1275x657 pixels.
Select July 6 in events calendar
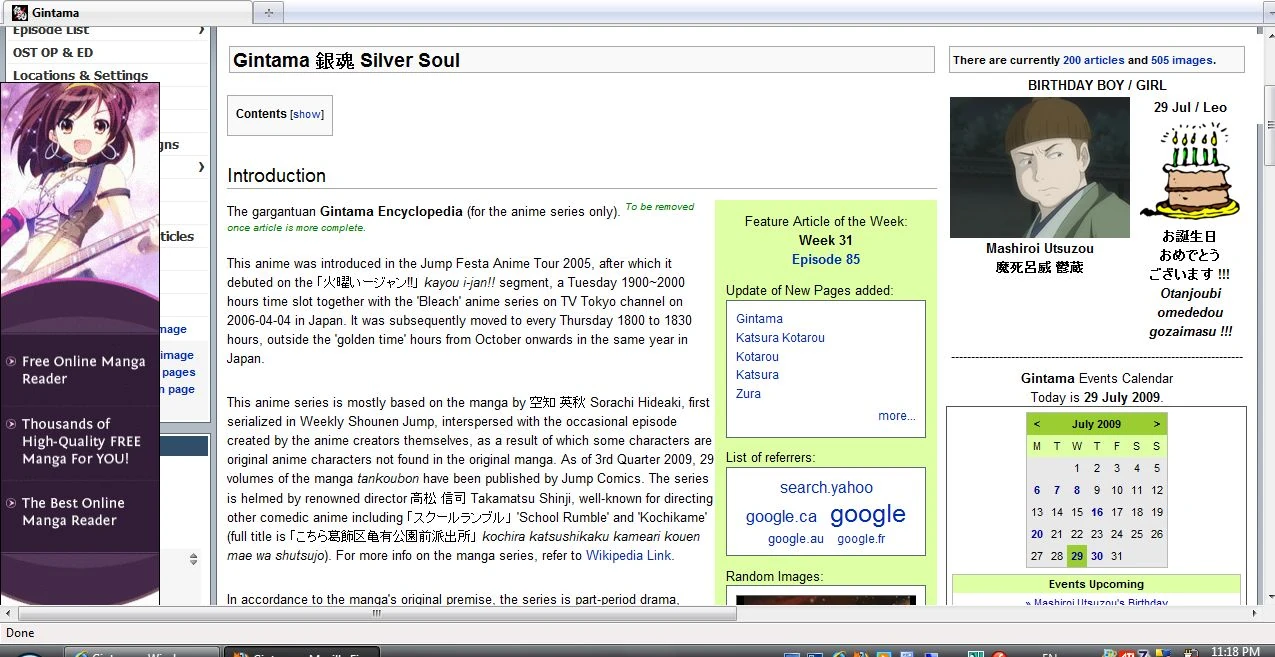pyautogui.click(x=1037, y=490)
